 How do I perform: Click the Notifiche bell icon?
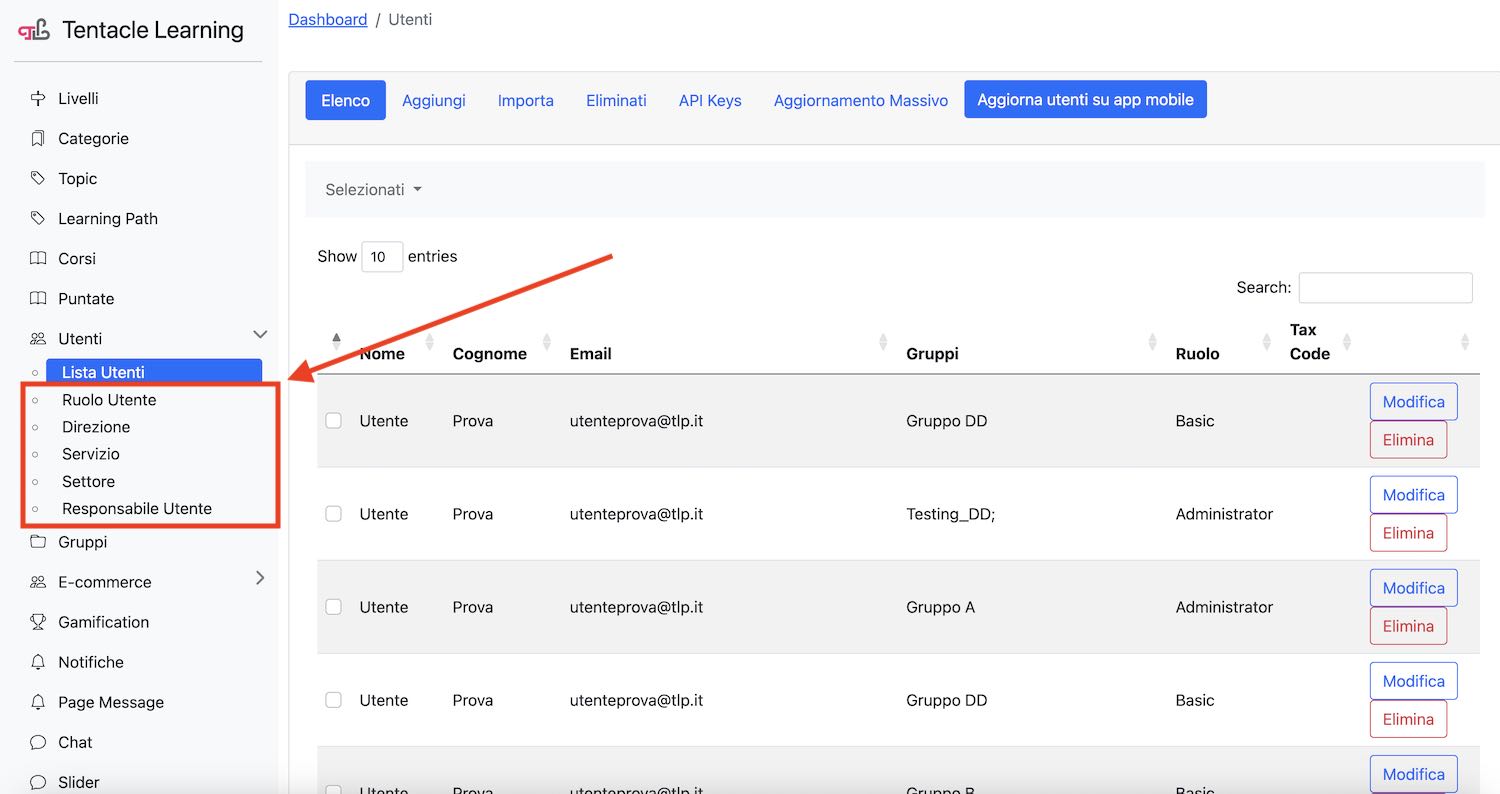[x=38, y=662]
